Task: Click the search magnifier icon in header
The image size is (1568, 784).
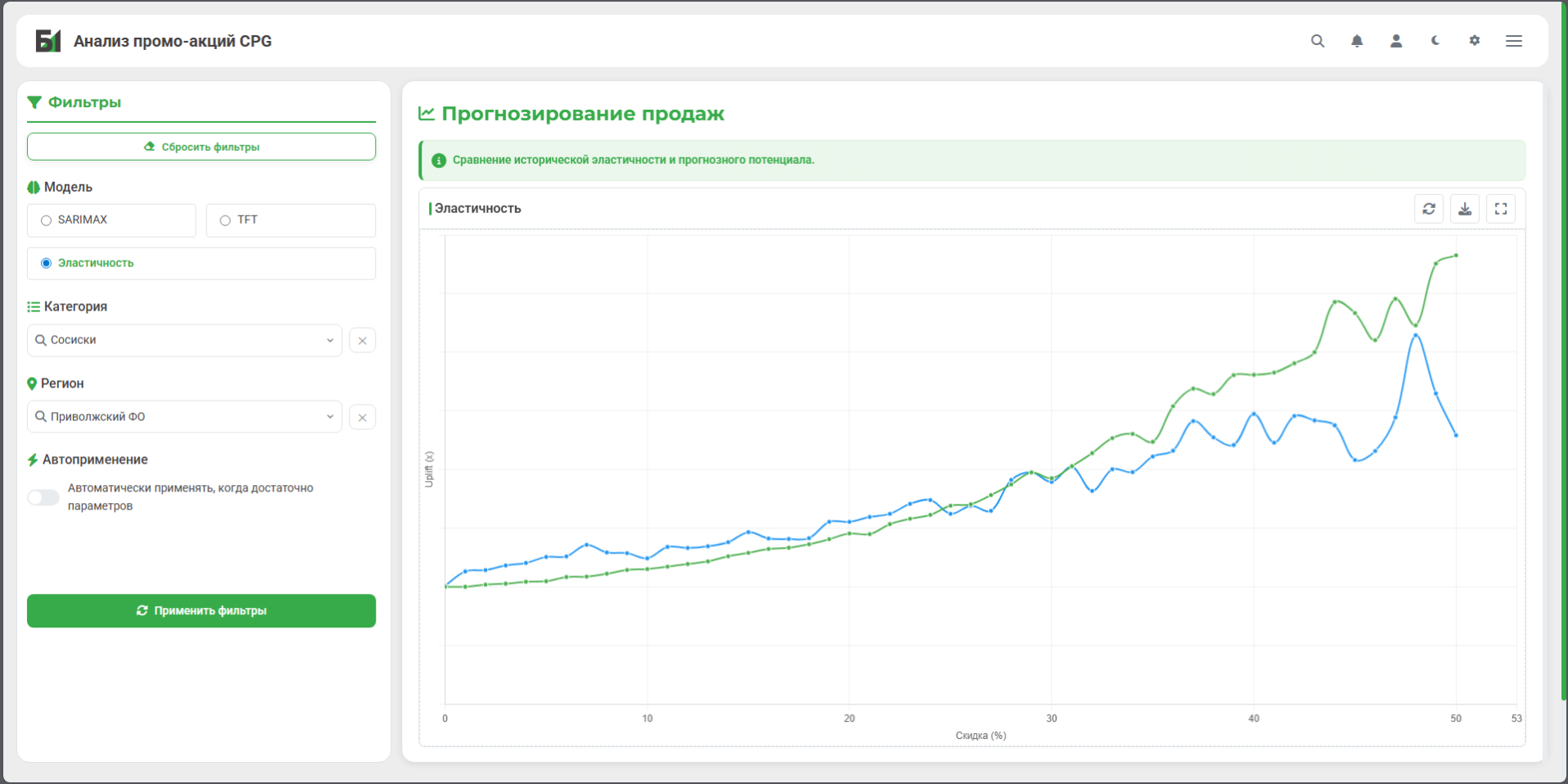Action: [1317, 41]
